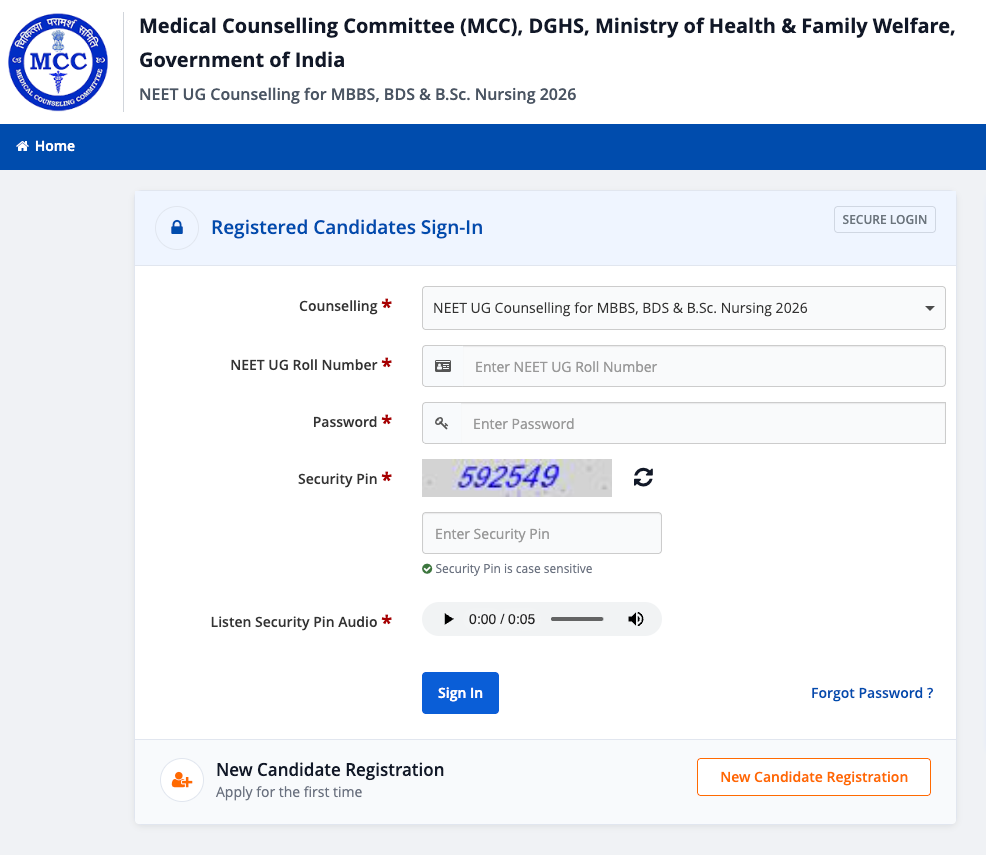
Task: Click green check icon beside case sensitive note
Action: 427,569
